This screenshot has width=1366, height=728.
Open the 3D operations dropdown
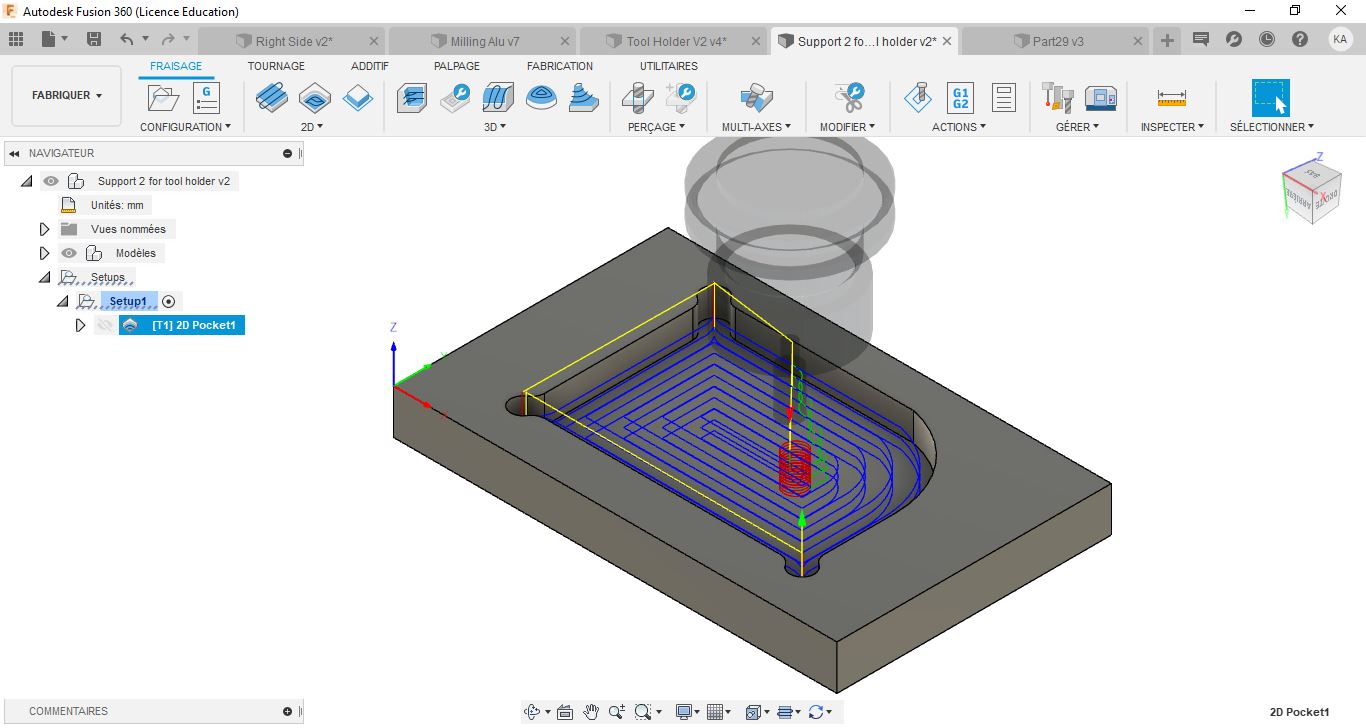495,127
